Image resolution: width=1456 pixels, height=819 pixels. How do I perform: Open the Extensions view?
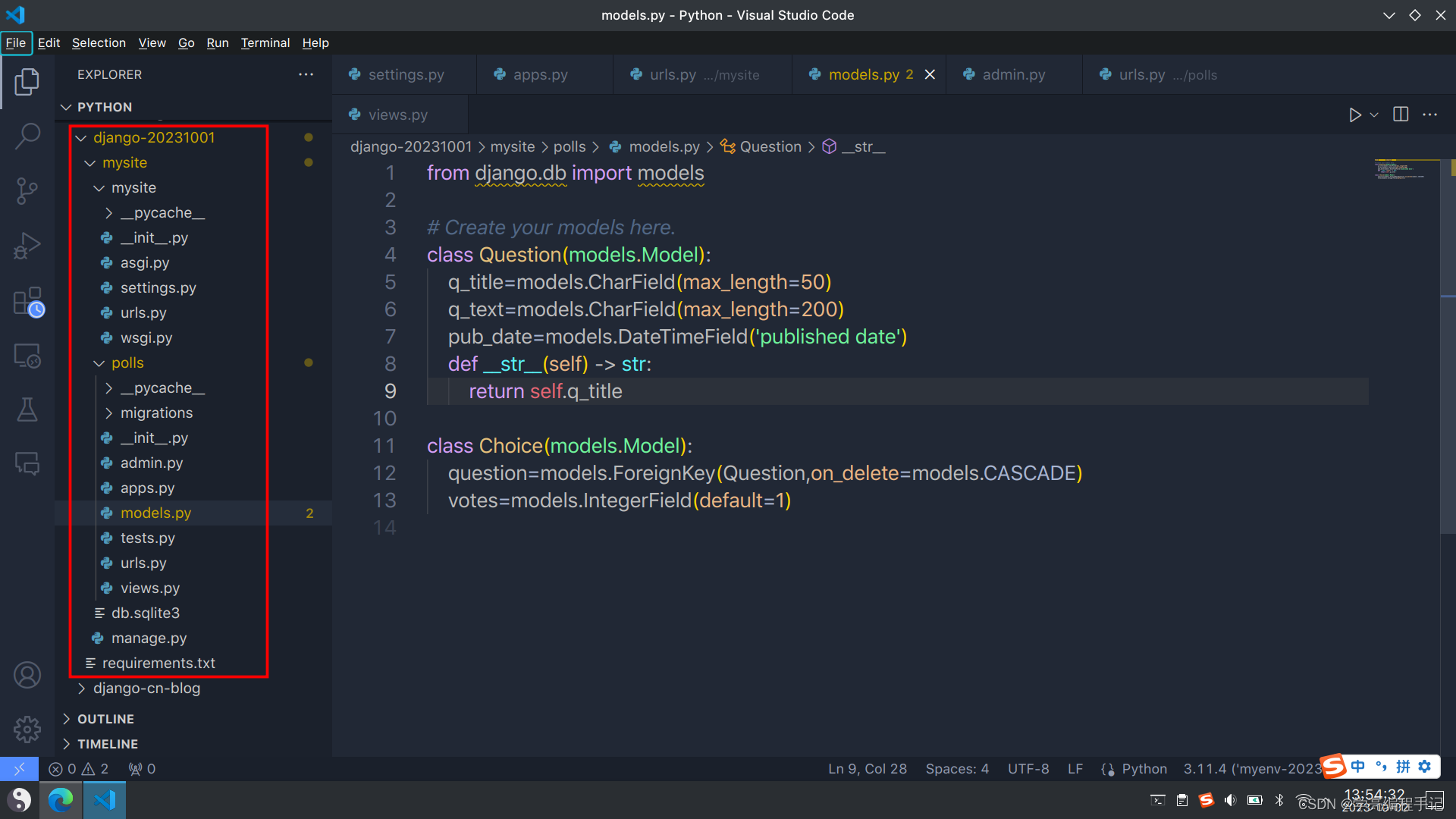tap(29, 302)
